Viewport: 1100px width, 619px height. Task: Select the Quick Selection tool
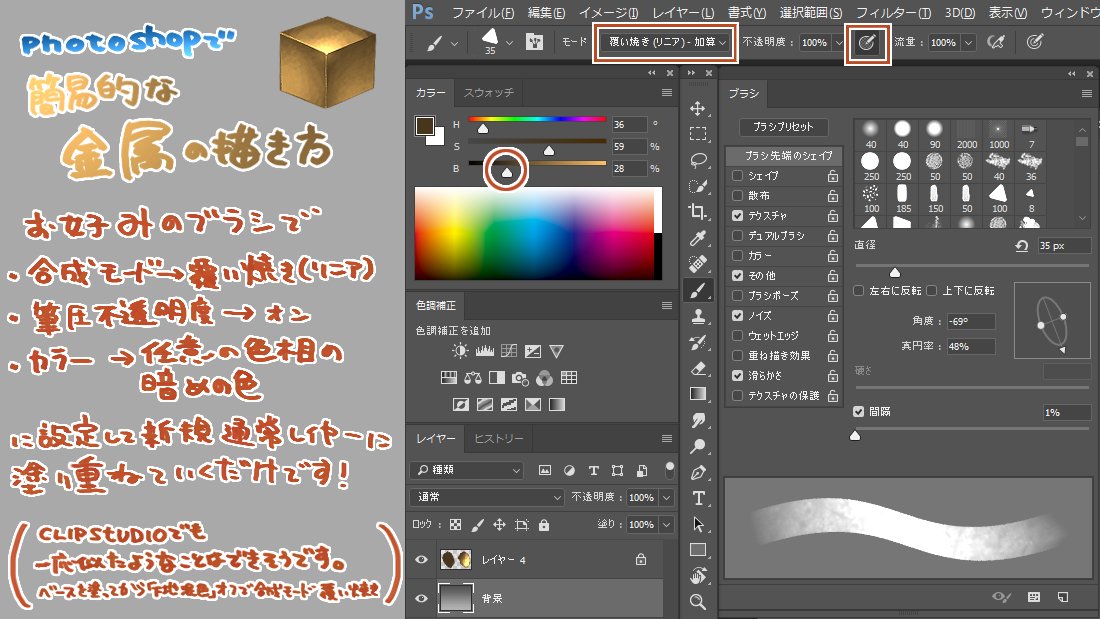point(697,186)
